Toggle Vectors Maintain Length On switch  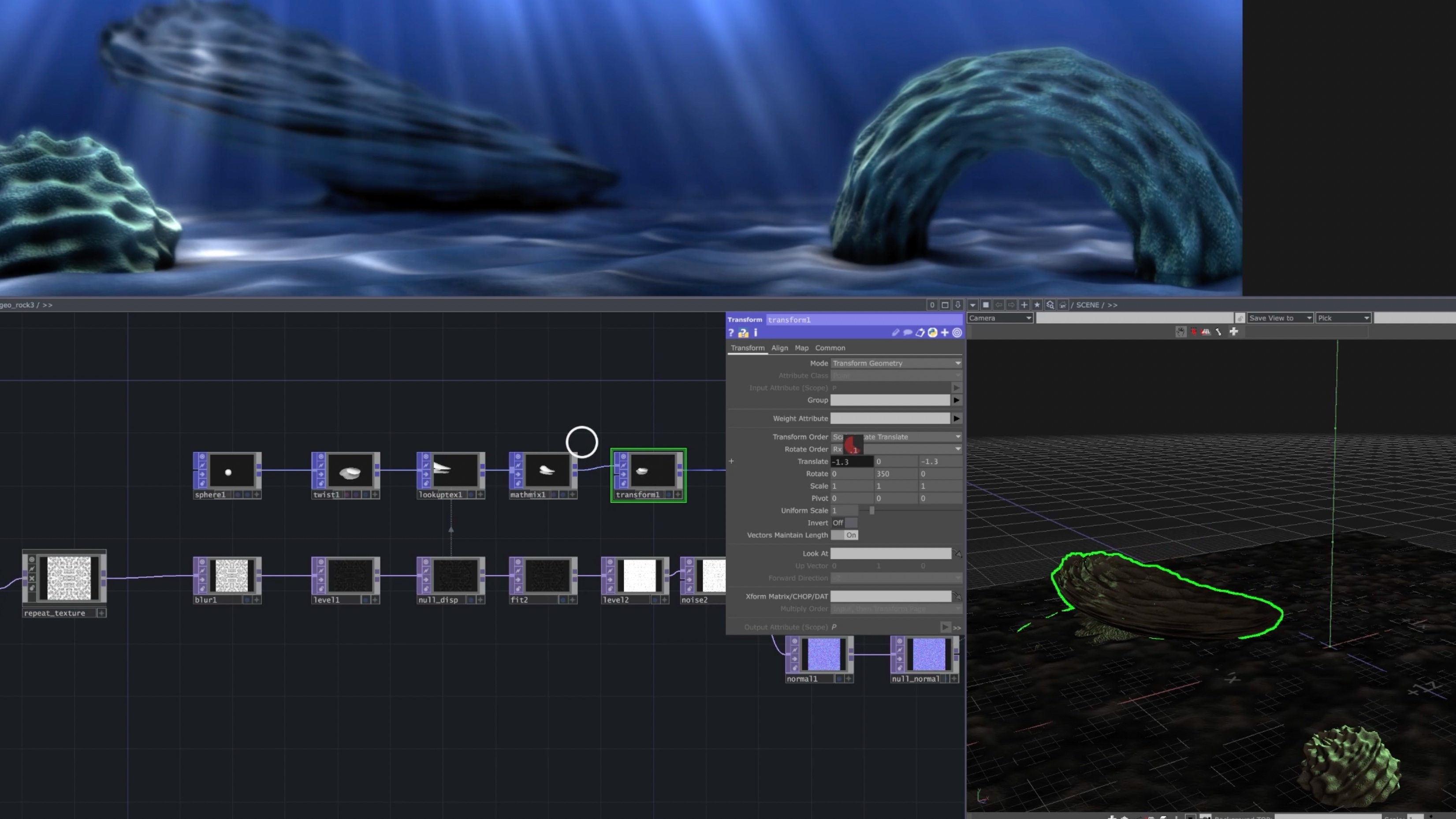click(845, 535)
